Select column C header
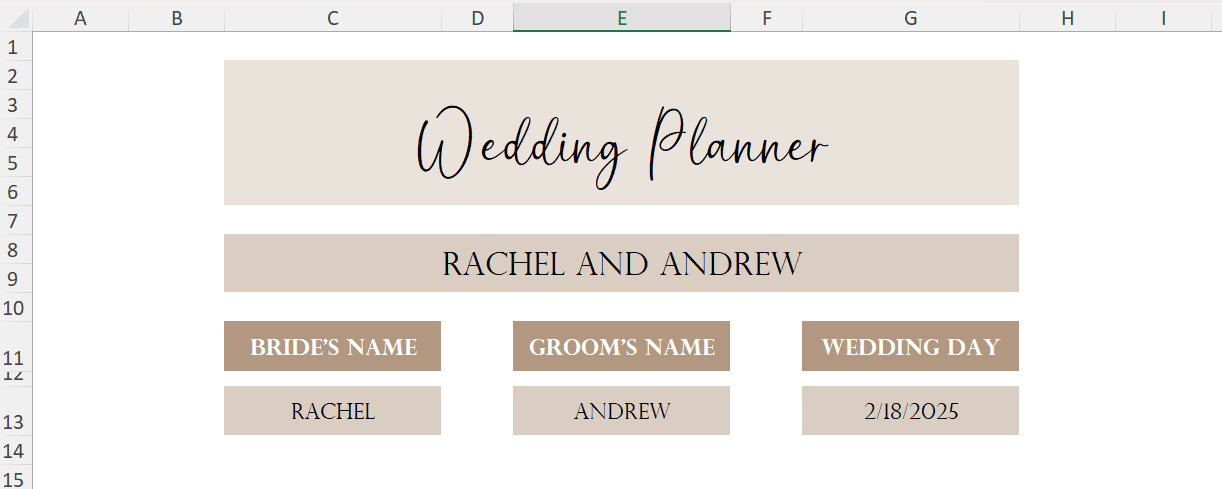The image size is (1222, 489). click(x=332, y=18)
